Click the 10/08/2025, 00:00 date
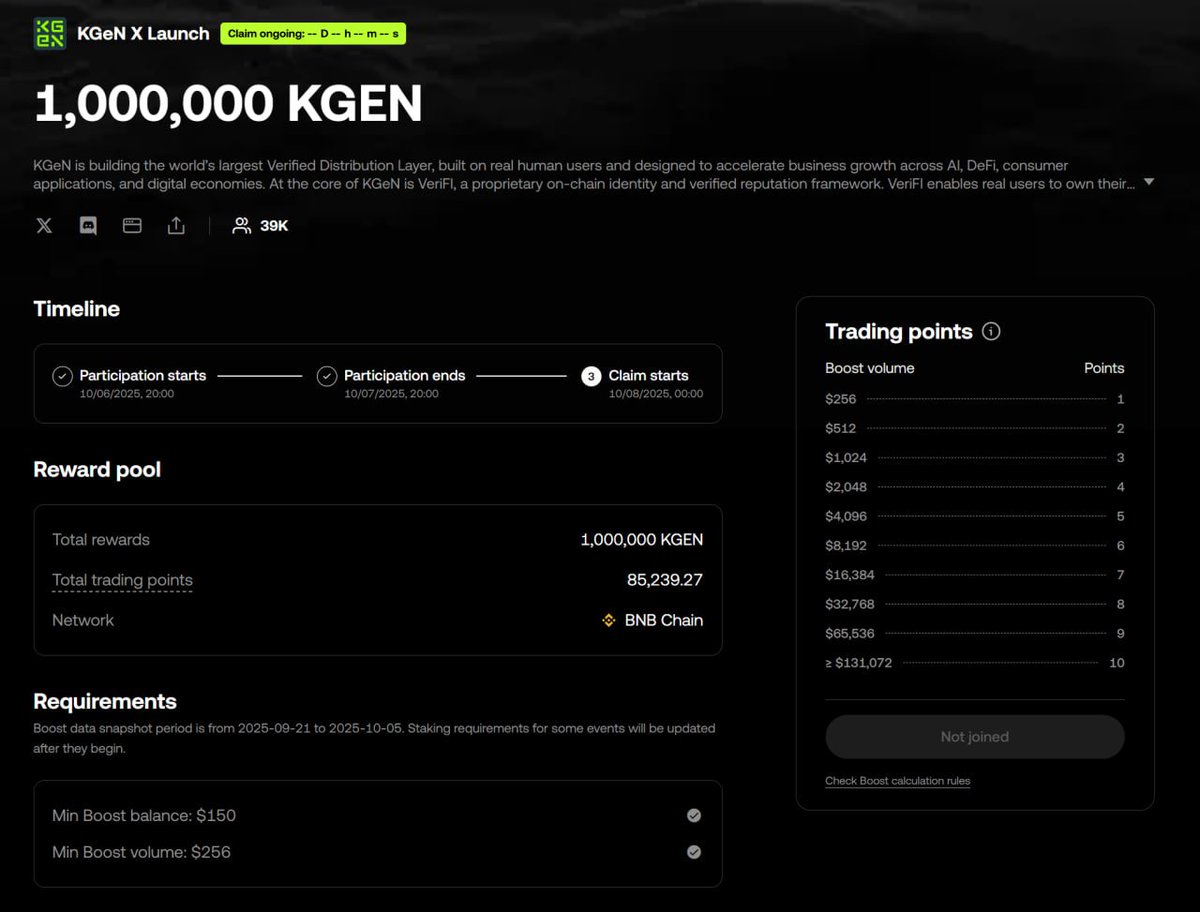This screenshot has height=912, width=1200. 656,394
